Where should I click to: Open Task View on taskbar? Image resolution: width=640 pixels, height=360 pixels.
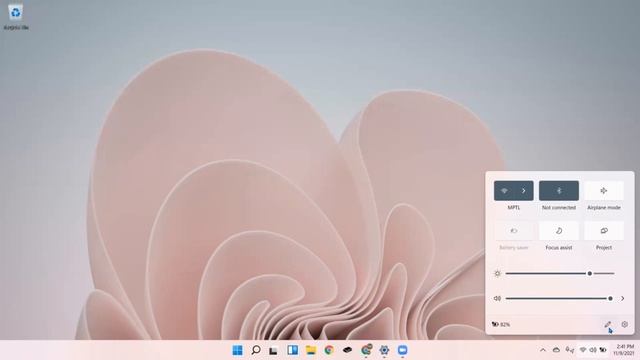[x=273, y=350]
